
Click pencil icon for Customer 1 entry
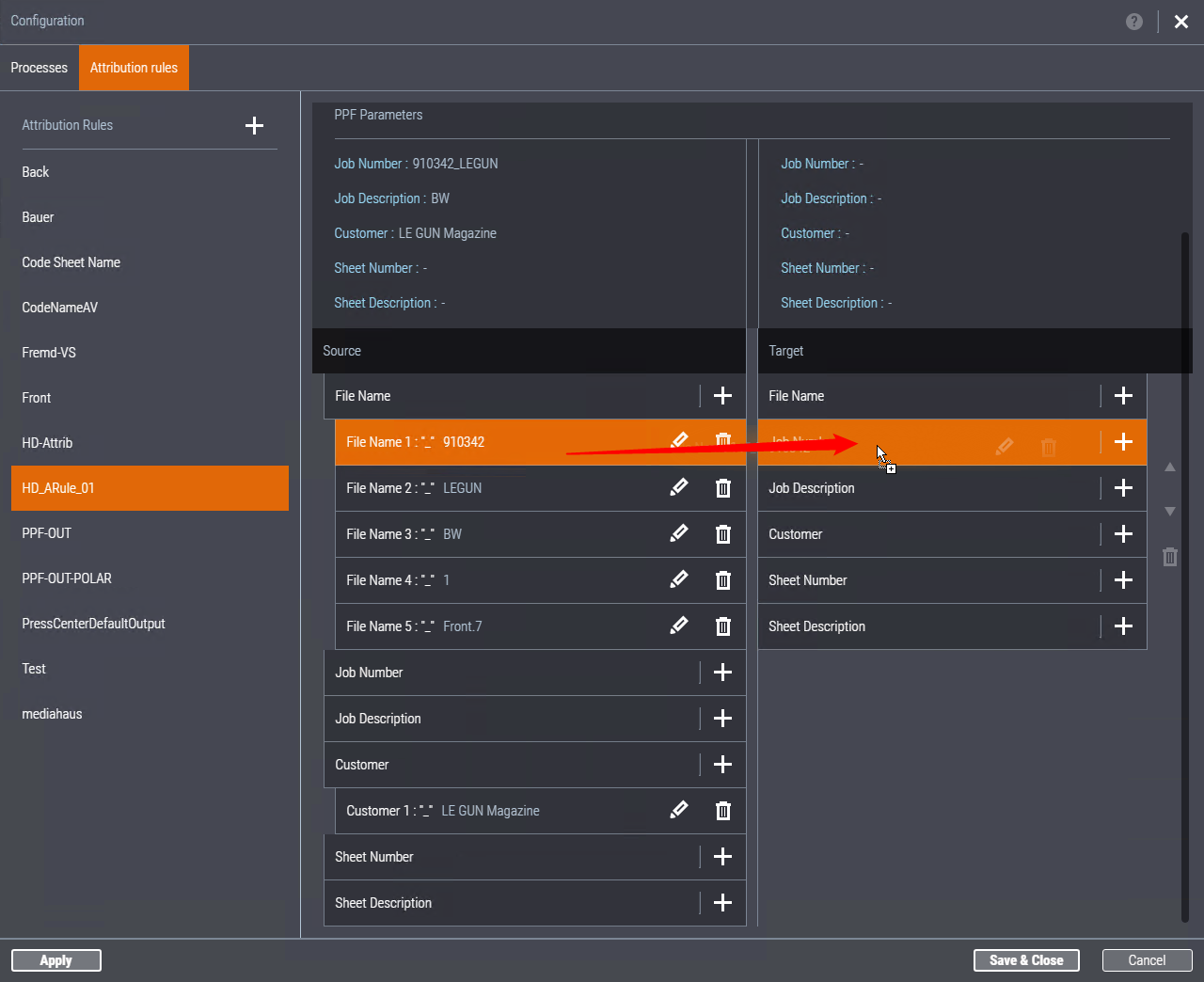[x=678, y=810]
